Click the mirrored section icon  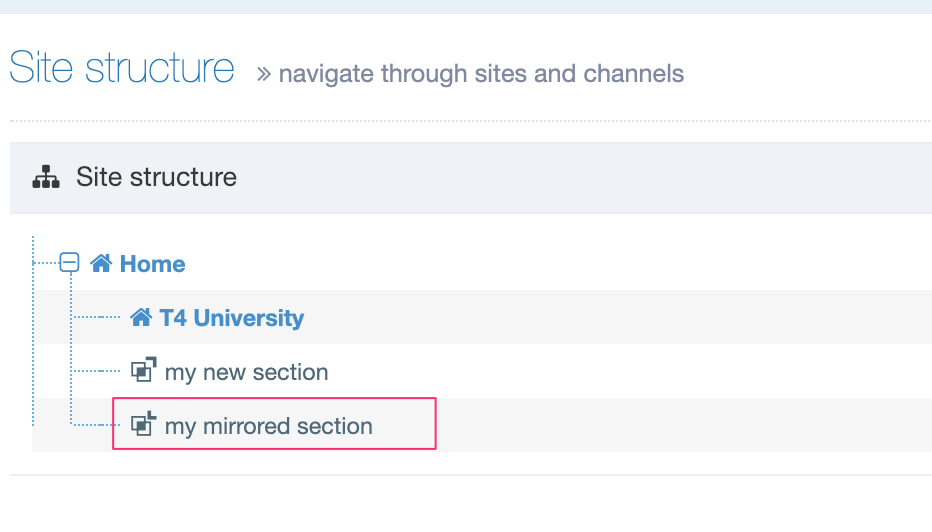coord(144,425)
